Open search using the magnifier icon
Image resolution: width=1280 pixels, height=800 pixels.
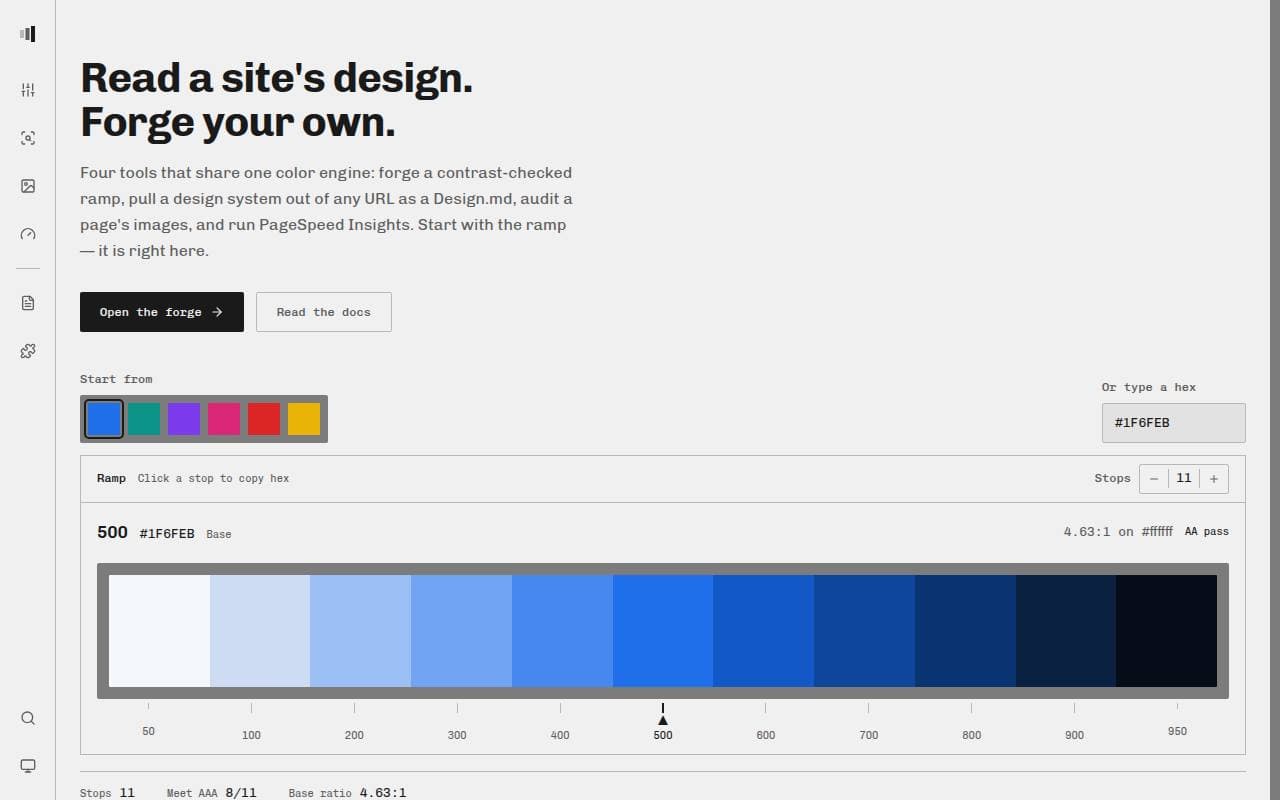[x=28, y=718]
